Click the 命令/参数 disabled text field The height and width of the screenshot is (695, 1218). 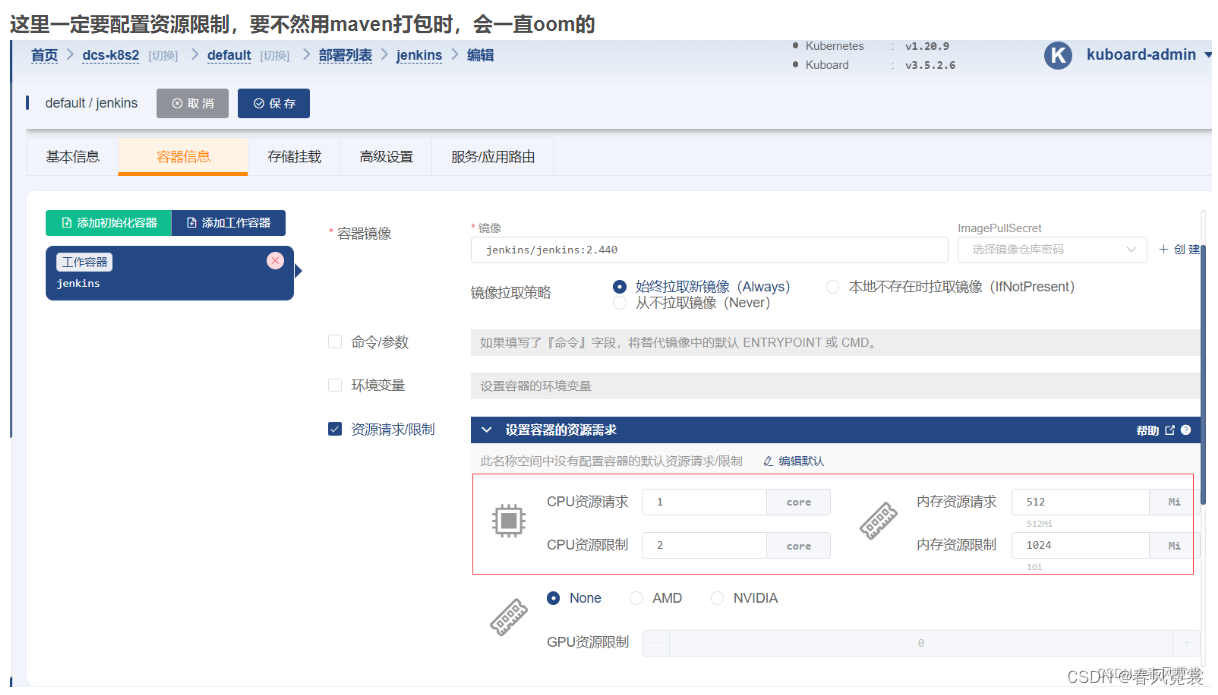click(x=835, y=343)
